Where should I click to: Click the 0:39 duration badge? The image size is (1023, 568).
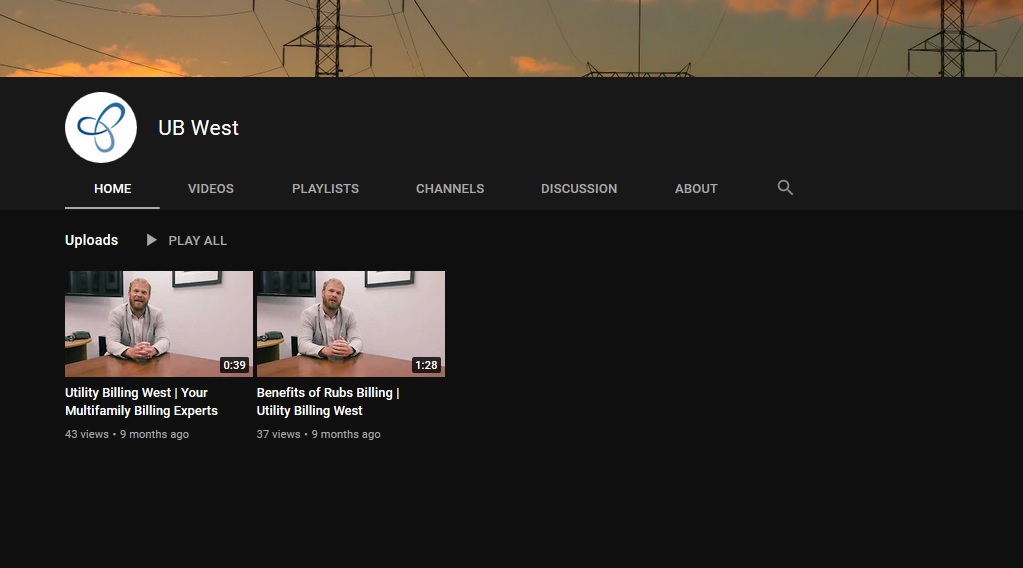234,365
